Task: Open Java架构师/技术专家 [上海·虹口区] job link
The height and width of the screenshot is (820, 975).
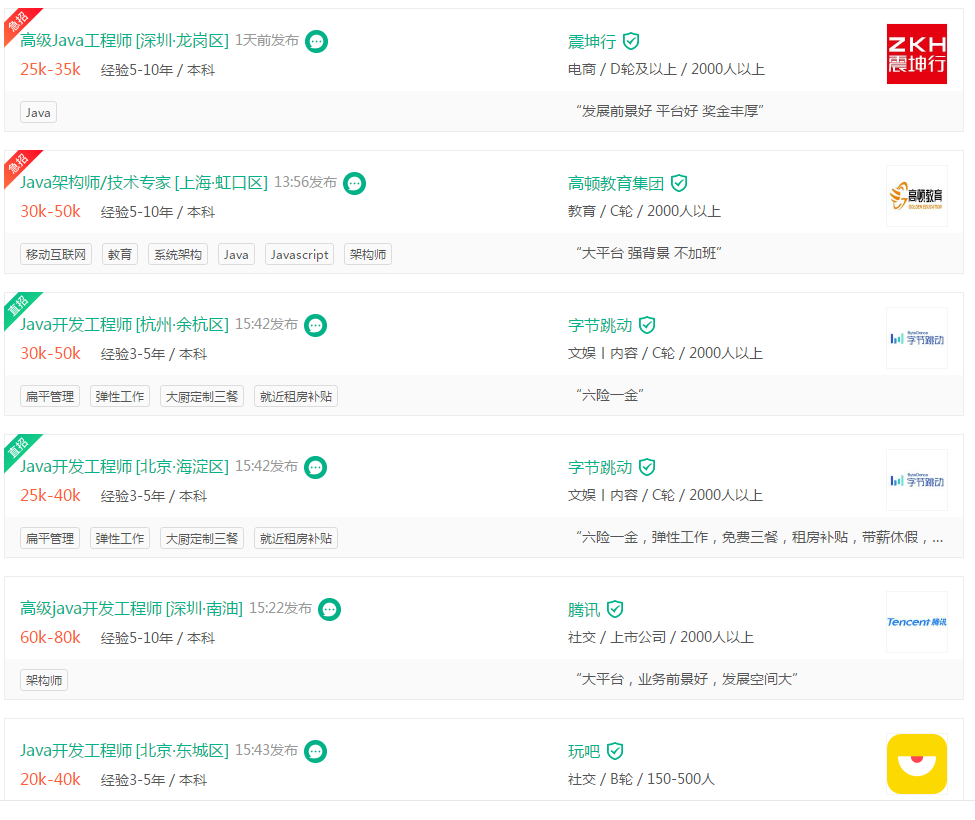Action: 144,183
